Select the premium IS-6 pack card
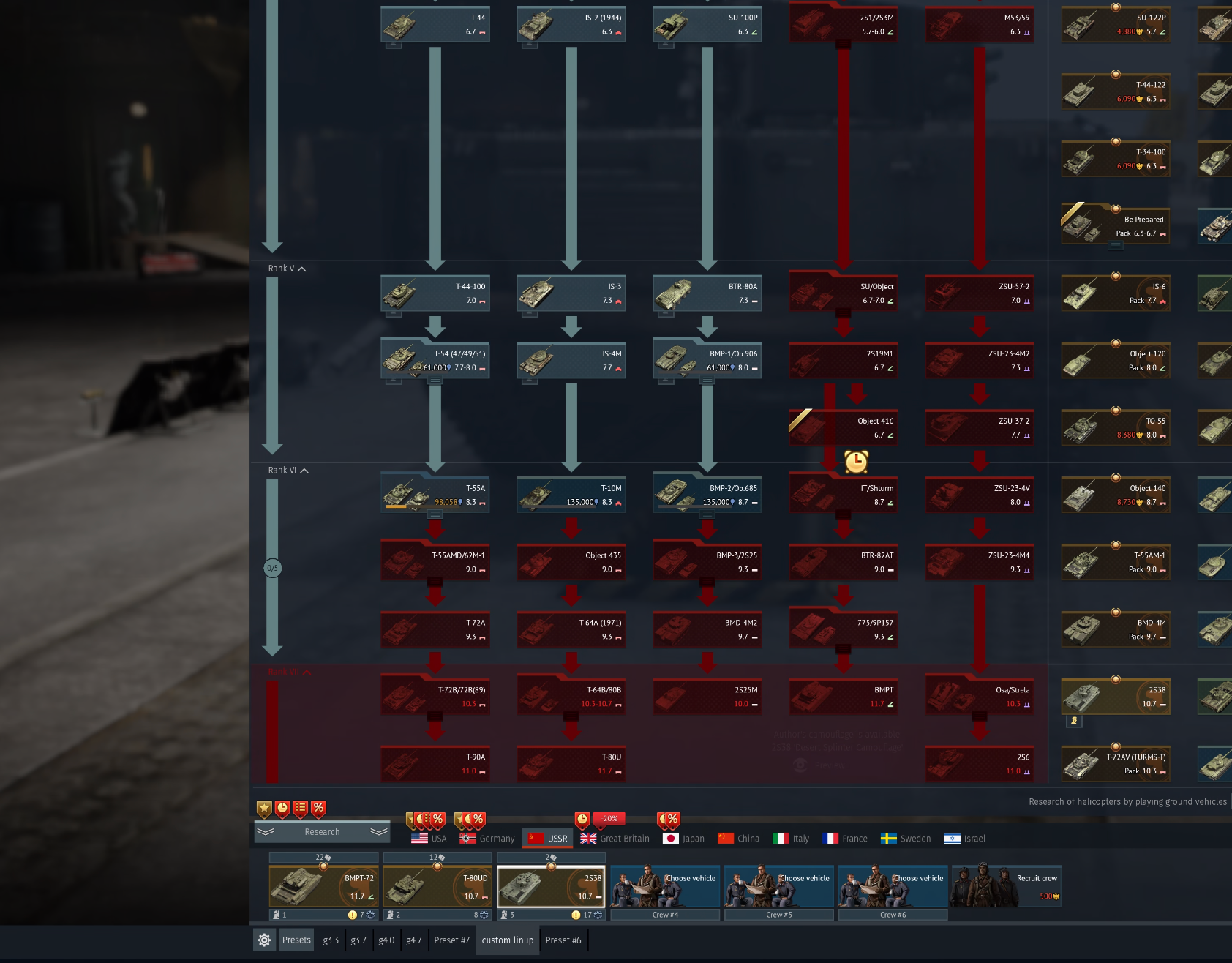Screen dimensions: 1232x963 tap(1116, 293)
